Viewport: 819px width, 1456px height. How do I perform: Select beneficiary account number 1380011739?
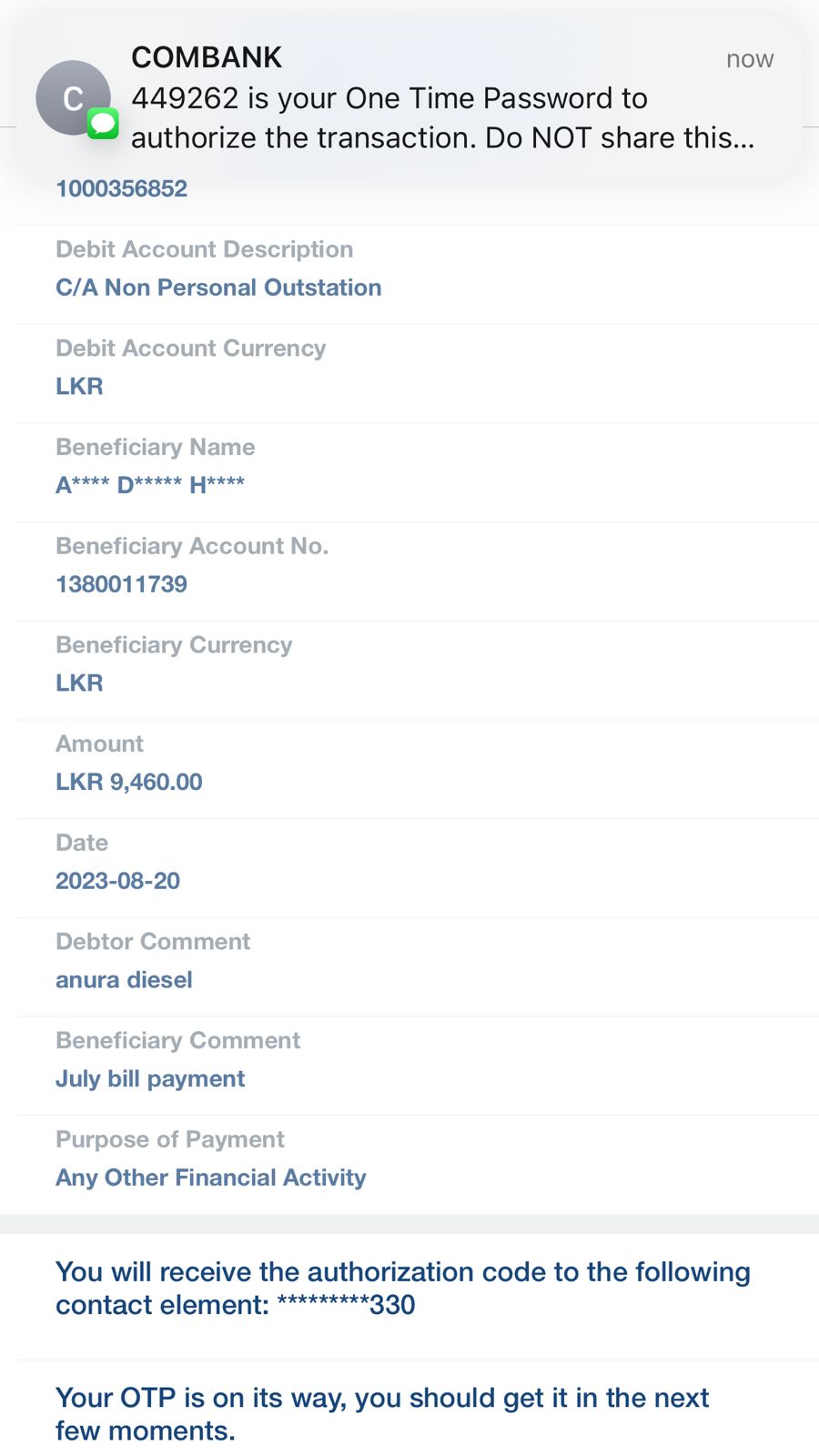tap(122, 584)
